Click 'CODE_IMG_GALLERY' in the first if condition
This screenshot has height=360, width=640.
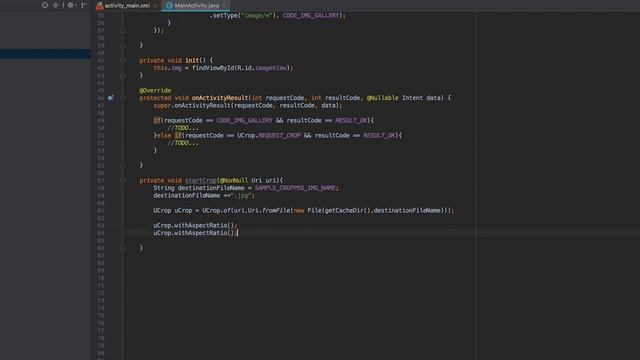[244, 120]
